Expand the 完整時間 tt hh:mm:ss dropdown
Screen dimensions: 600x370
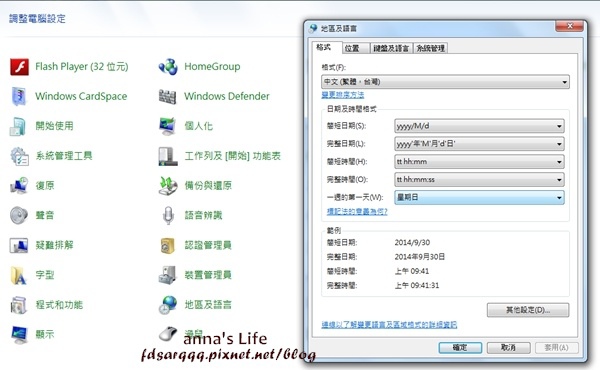[x=479, y=179]
